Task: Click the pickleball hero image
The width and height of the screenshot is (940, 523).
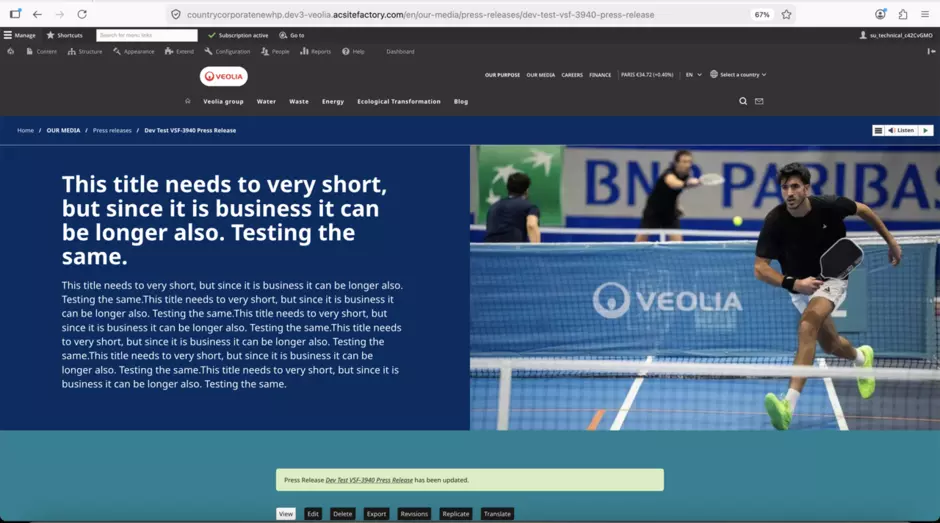Action: coord(704,288)
